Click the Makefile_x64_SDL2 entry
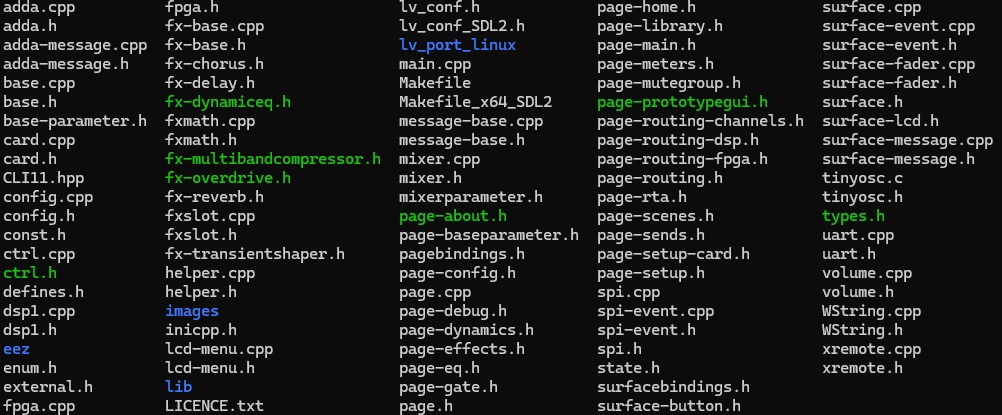The image size is (1002, 415). 475,102
